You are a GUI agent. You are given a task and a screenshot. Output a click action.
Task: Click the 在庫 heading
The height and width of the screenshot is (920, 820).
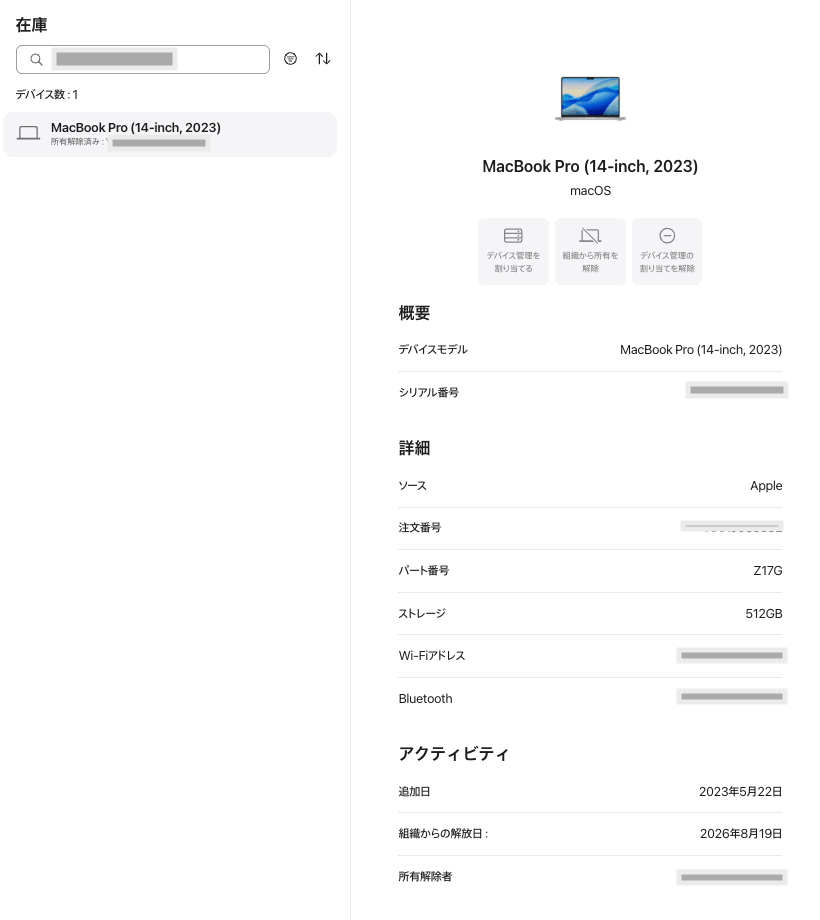pyautogui.click(x=32, y=25)
